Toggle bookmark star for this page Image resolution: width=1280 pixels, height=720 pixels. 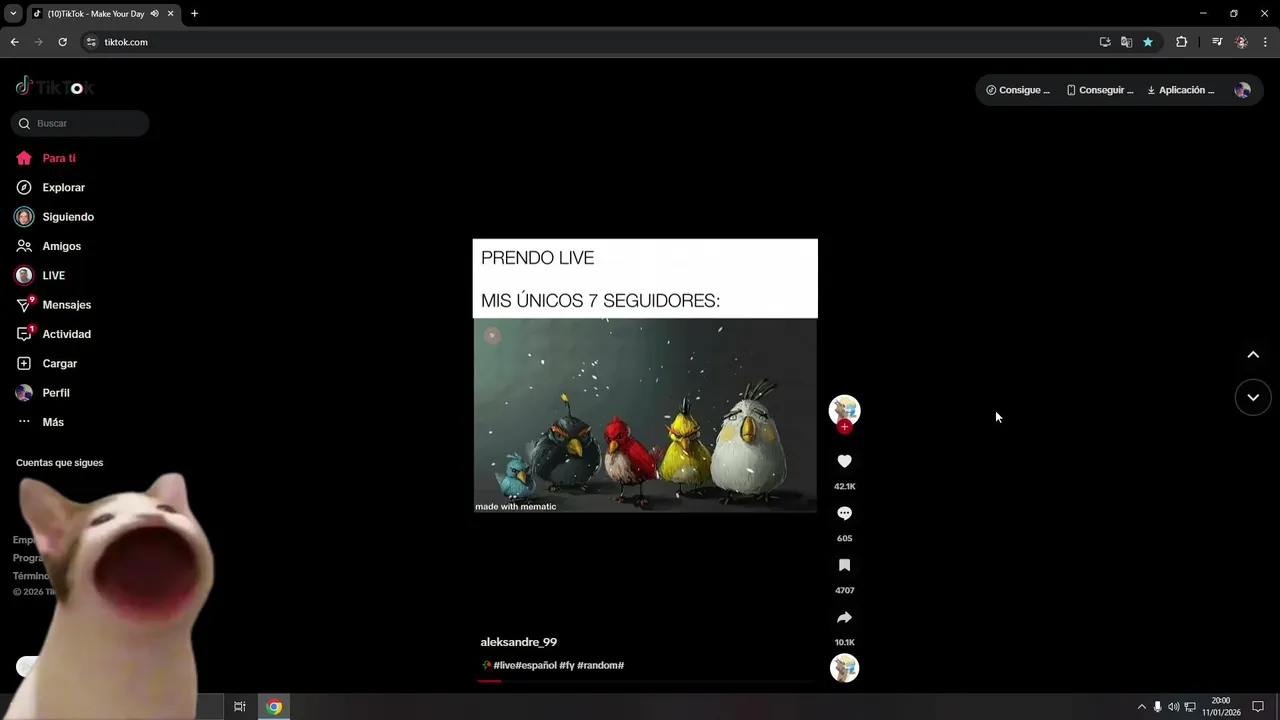(x=1148, y=42)
